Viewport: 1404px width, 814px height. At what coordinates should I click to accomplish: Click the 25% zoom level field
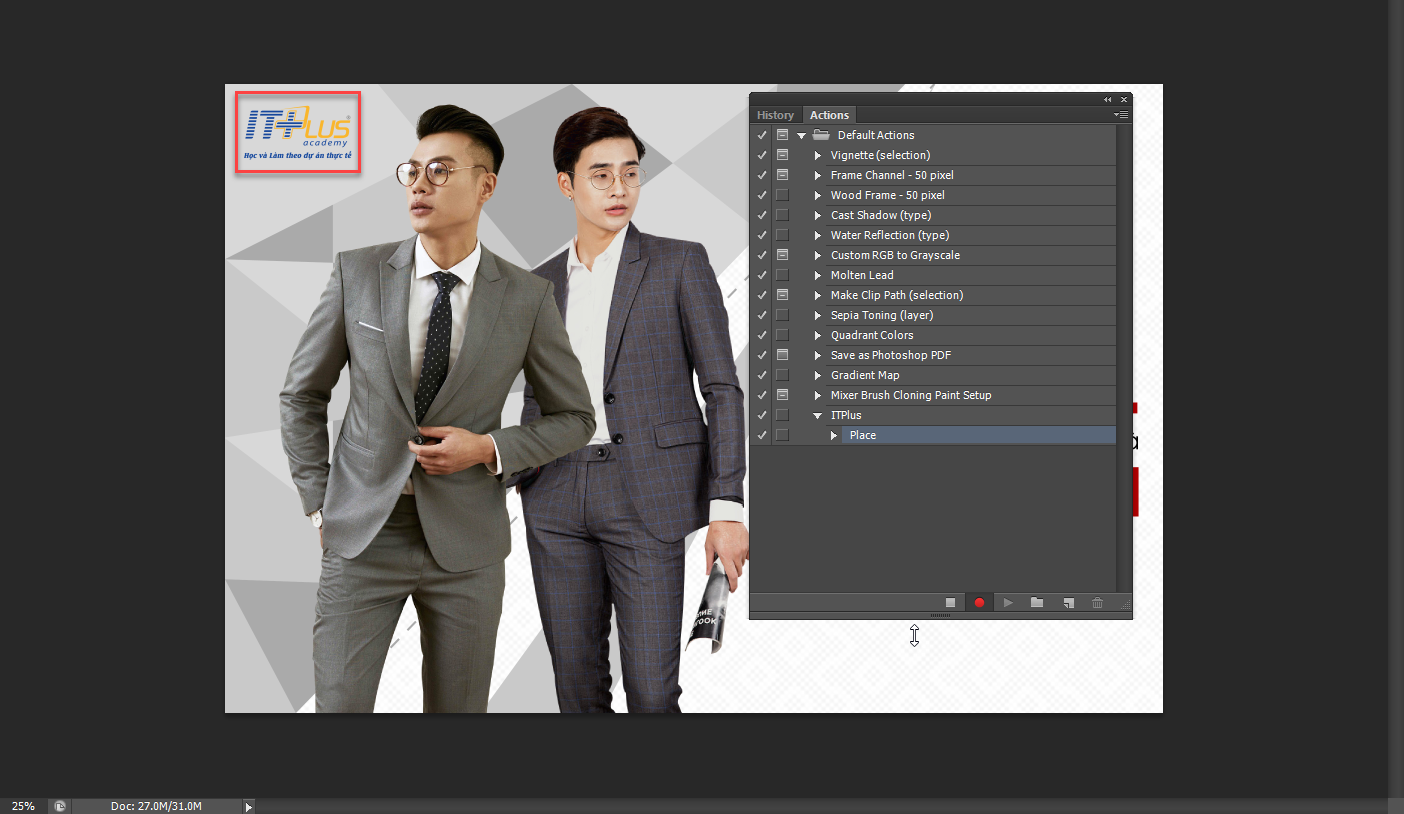point(23,806)
